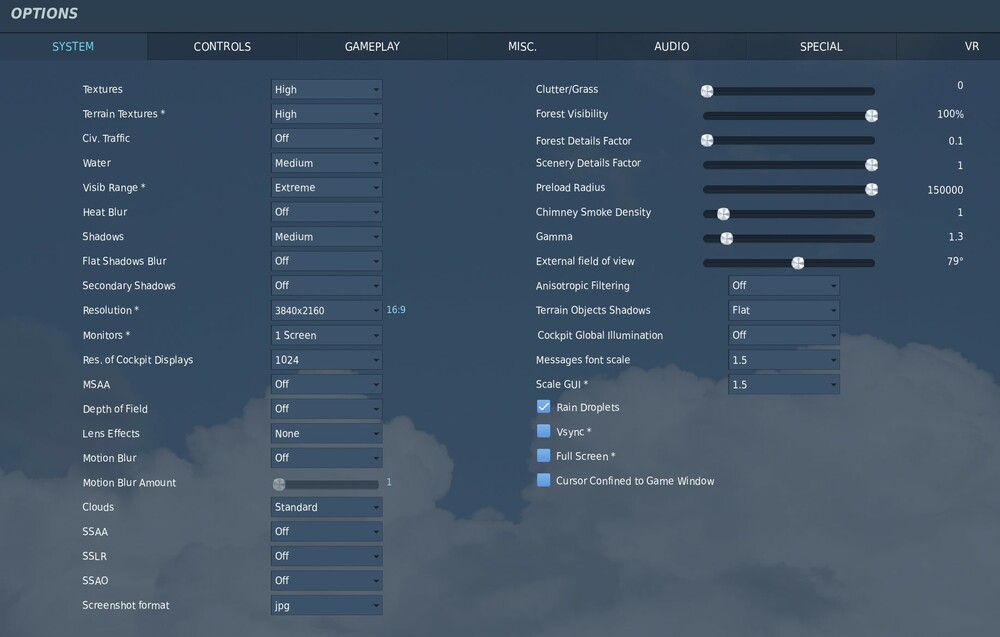Change the Screenshot format dropdown
This screenshot has width=1000, height=637.
tap(327, 605)
